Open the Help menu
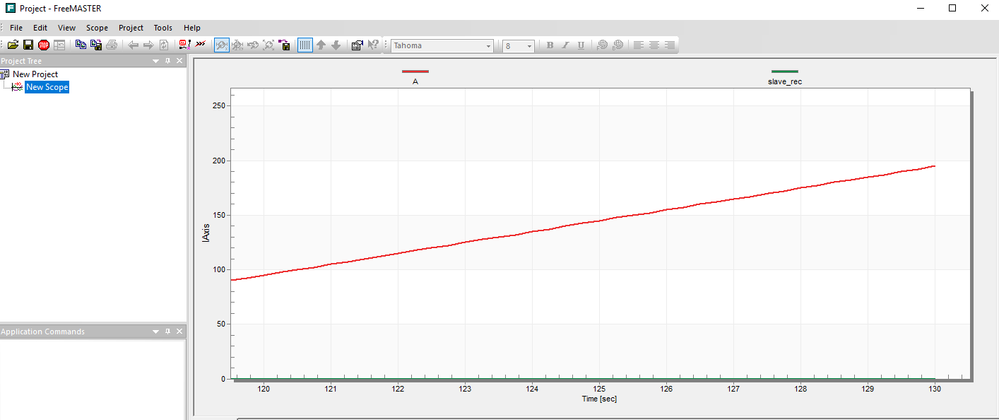The image size is (999, 420). coord(192,28)
